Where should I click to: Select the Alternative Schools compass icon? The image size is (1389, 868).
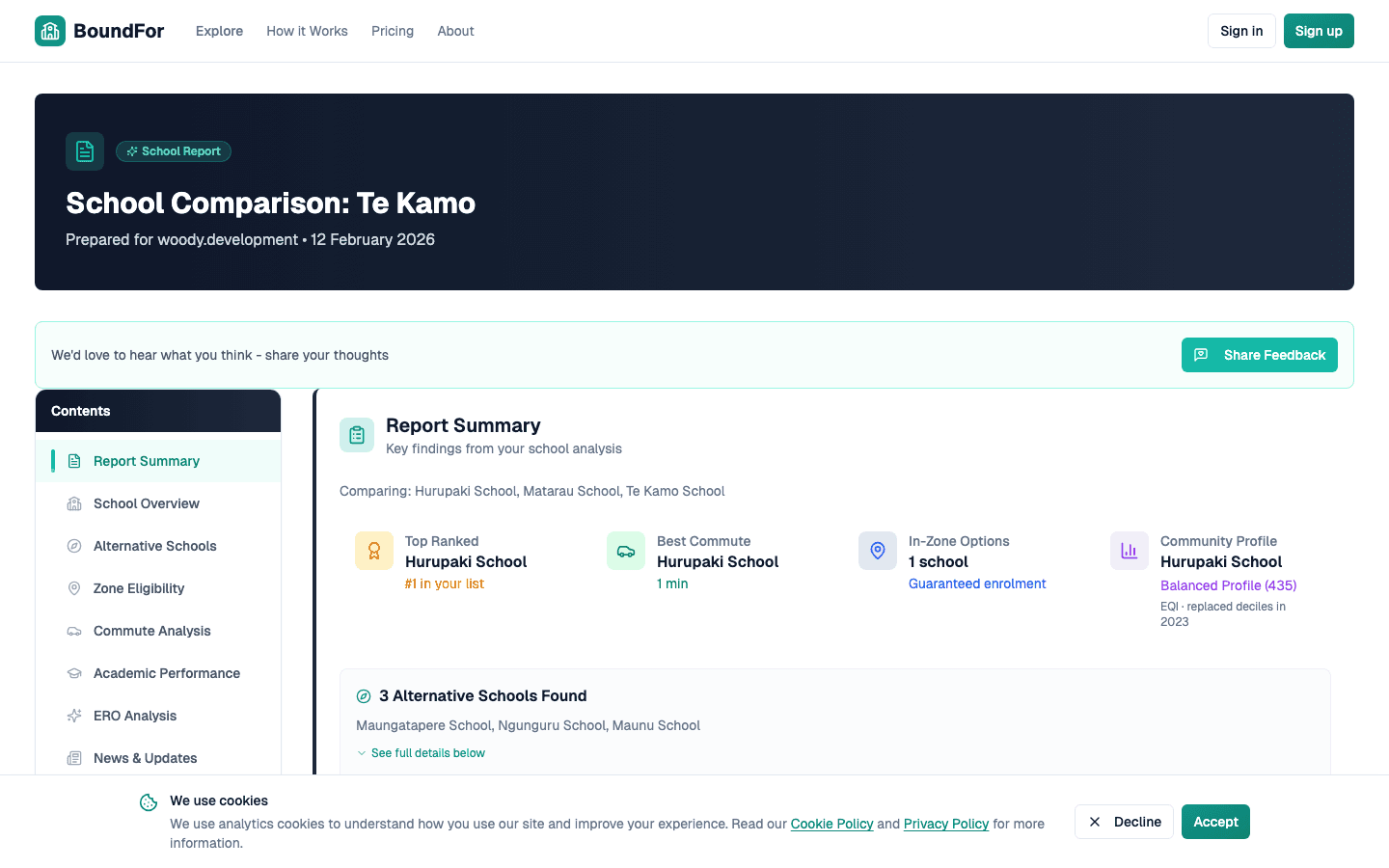coord(74,546)
